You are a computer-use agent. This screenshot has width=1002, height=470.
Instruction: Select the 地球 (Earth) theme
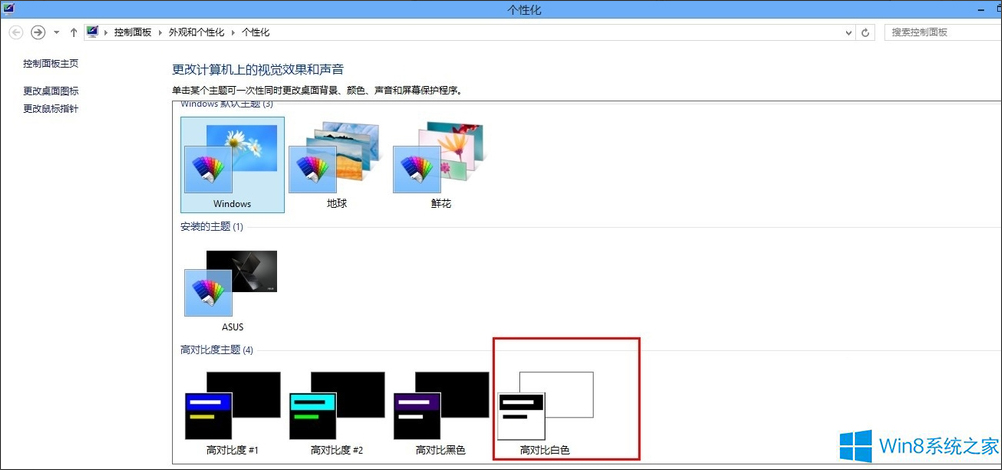click(x=335, y=164)
